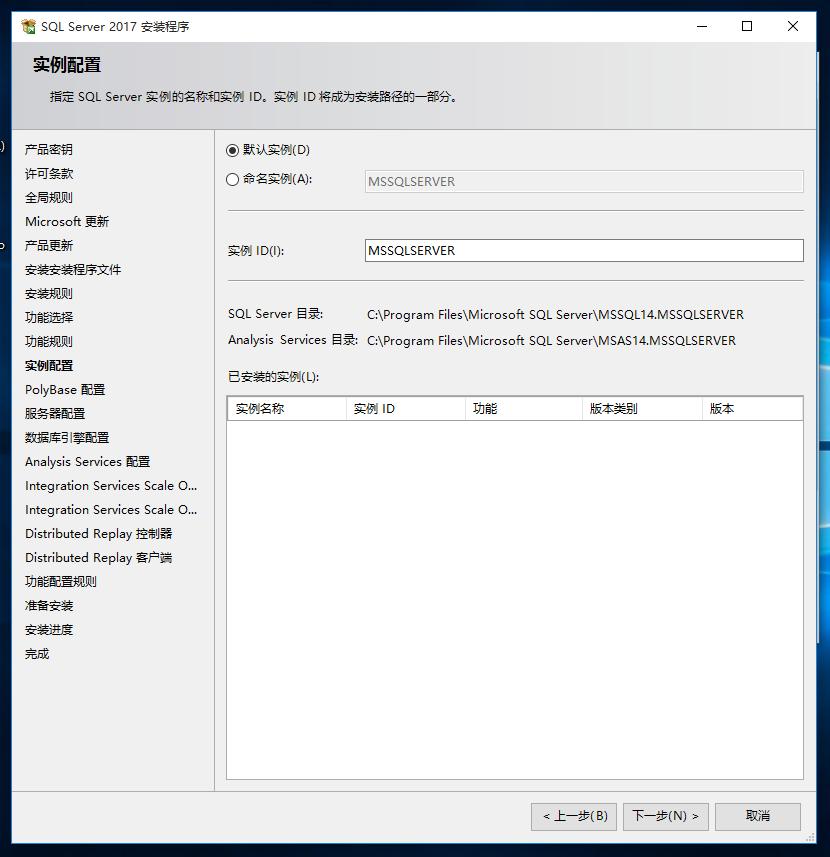The width and height of the screenshot is (830, 857).
Task: Click the 版本 column header
Action: click(753, 409)
